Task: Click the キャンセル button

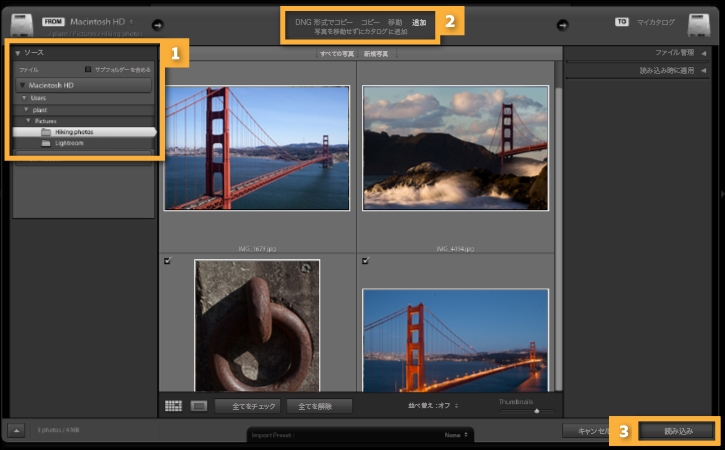Action: tap(585, 431)
